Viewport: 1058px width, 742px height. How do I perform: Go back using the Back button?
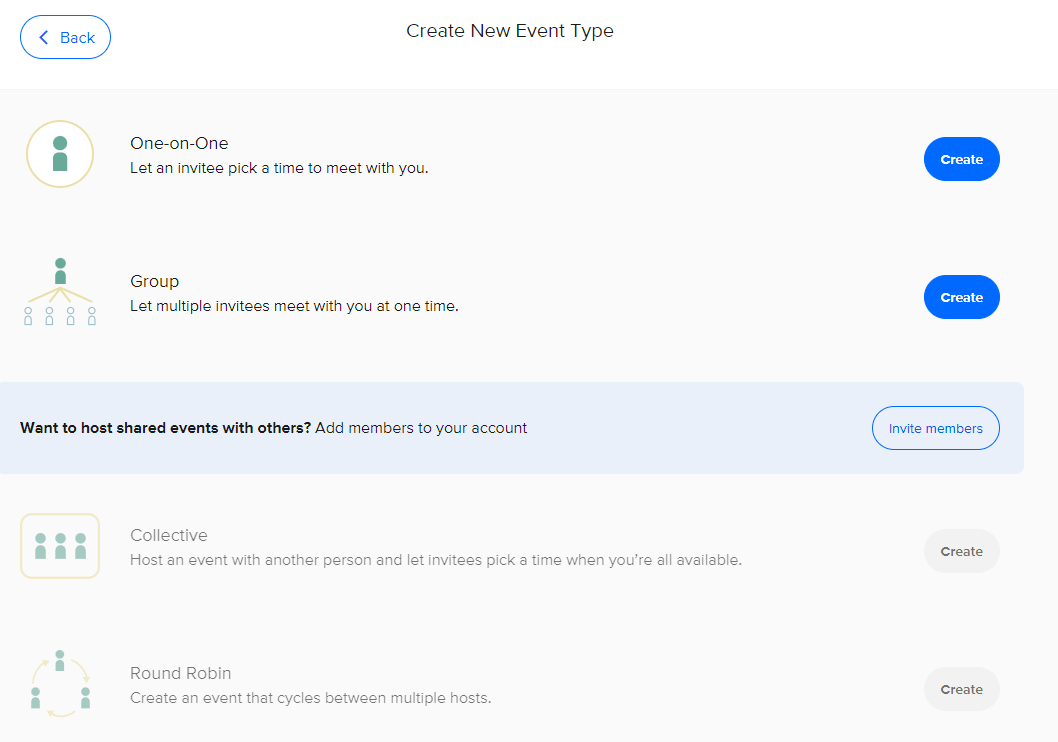[65, 37]
